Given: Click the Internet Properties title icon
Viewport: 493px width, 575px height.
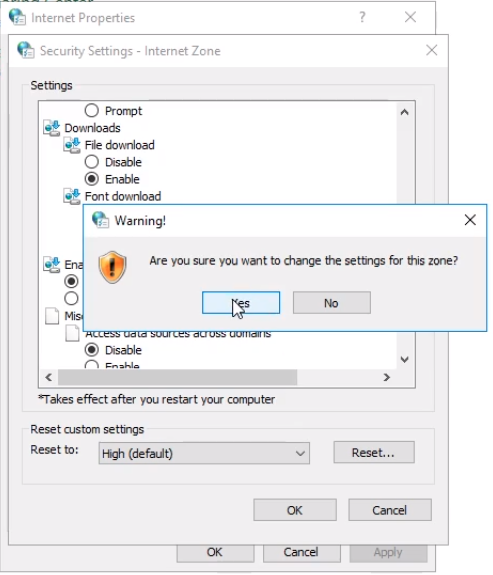Looking at the screenshot, I should (17, 17).
